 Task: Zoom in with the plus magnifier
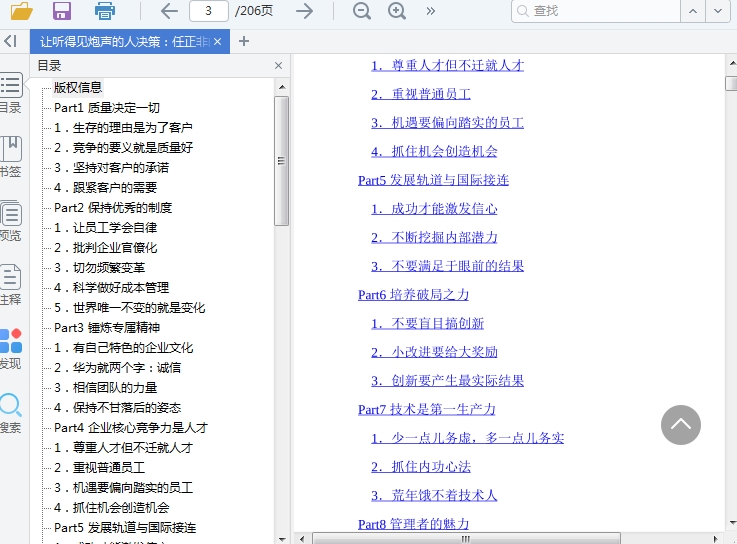(x=397, y=11)
